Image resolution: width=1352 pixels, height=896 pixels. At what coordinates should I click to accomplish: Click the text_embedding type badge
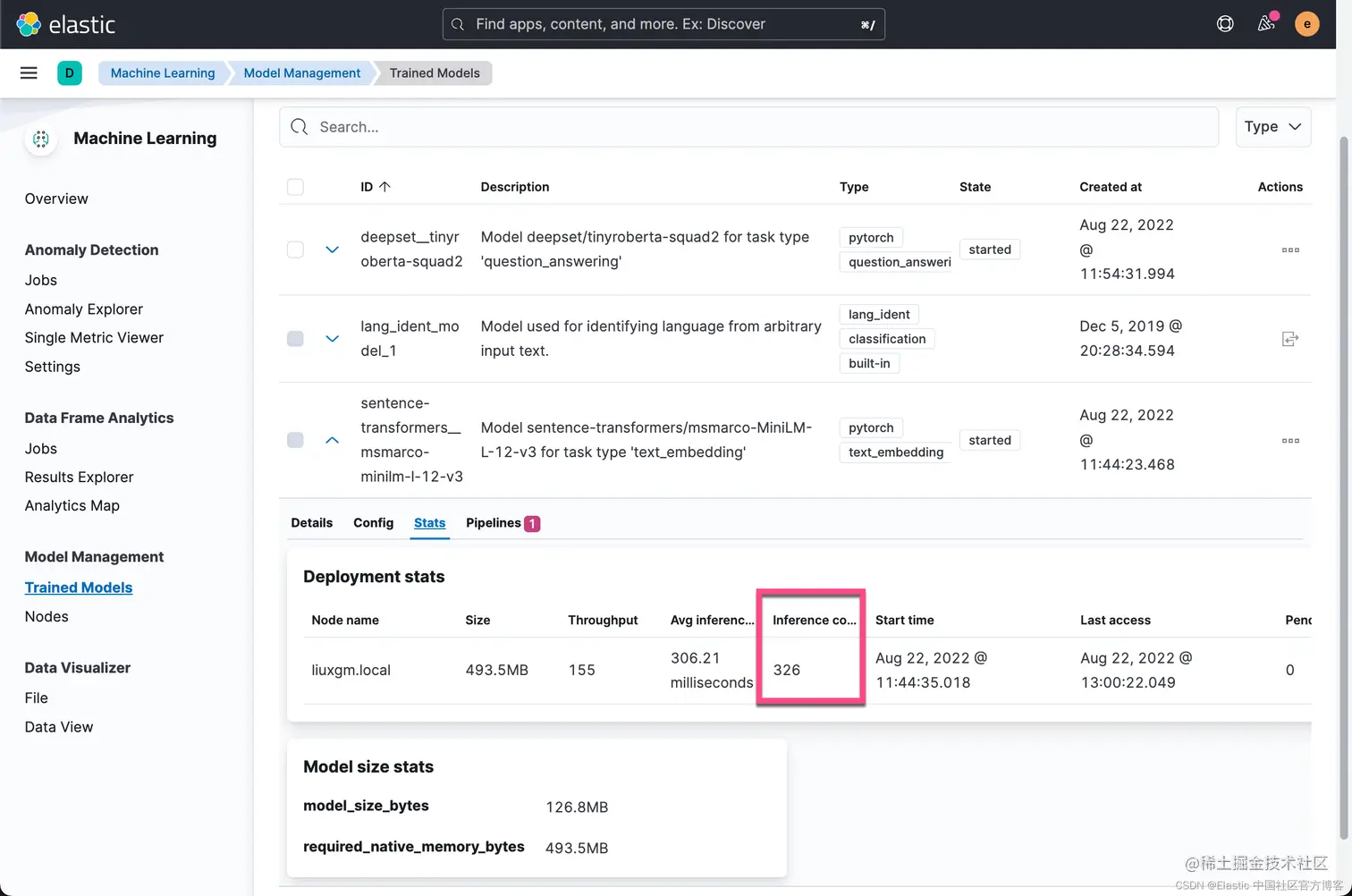point(896,452)
